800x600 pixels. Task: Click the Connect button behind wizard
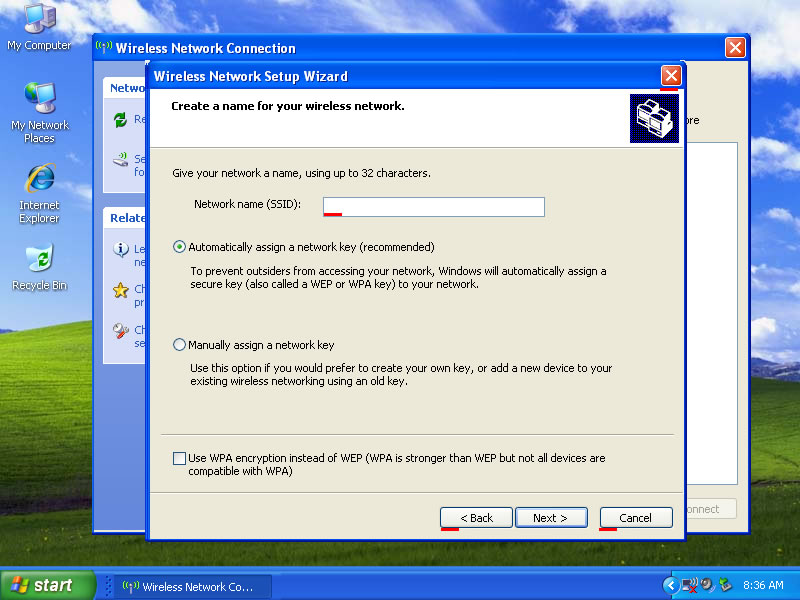tap(710, 509)
